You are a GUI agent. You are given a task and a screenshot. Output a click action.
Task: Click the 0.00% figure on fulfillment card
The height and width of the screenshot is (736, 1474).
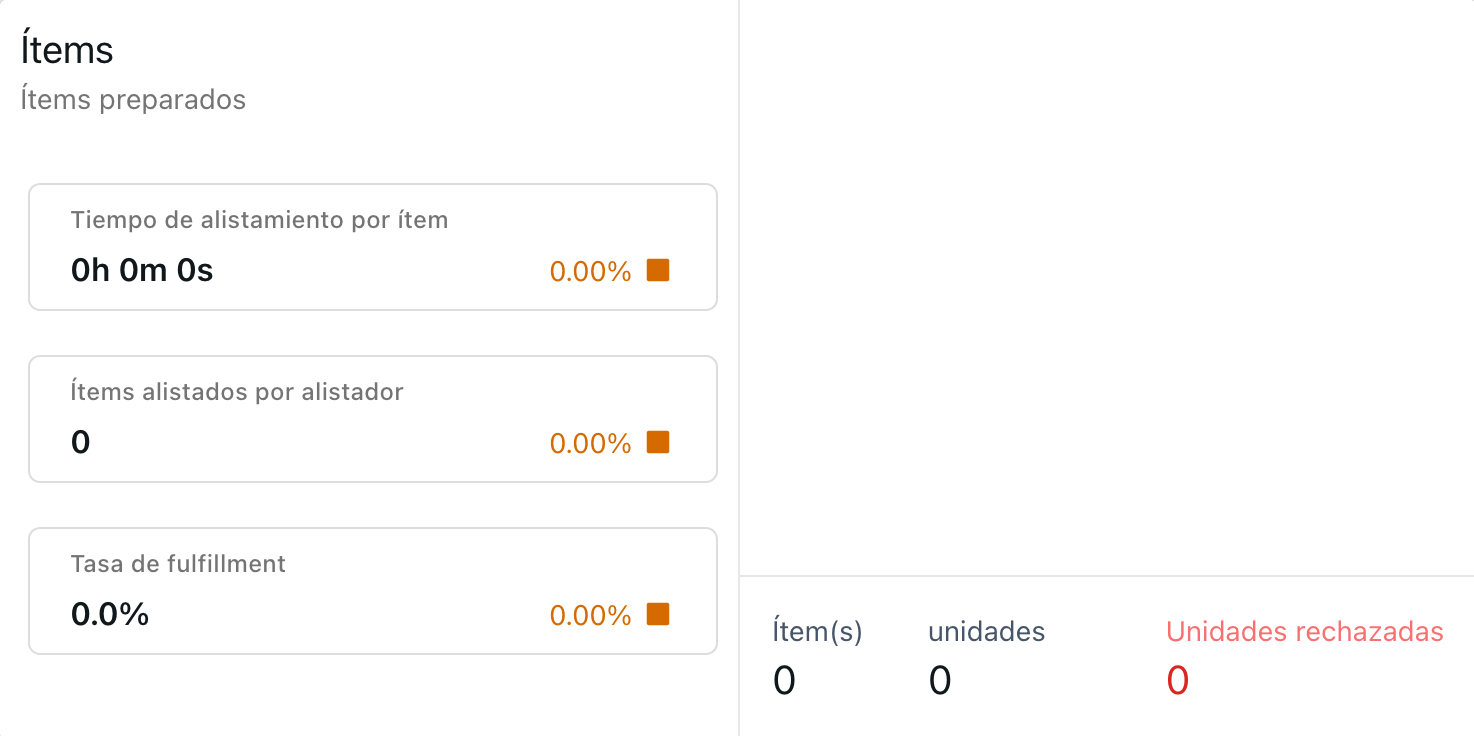tap(589, 614)
